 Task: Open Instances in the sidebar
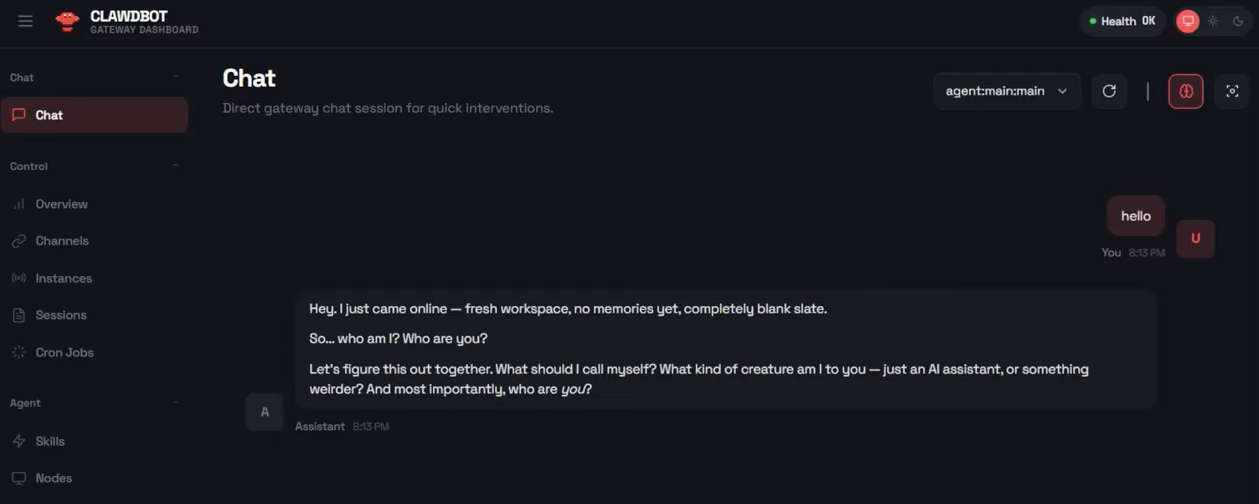63,278
